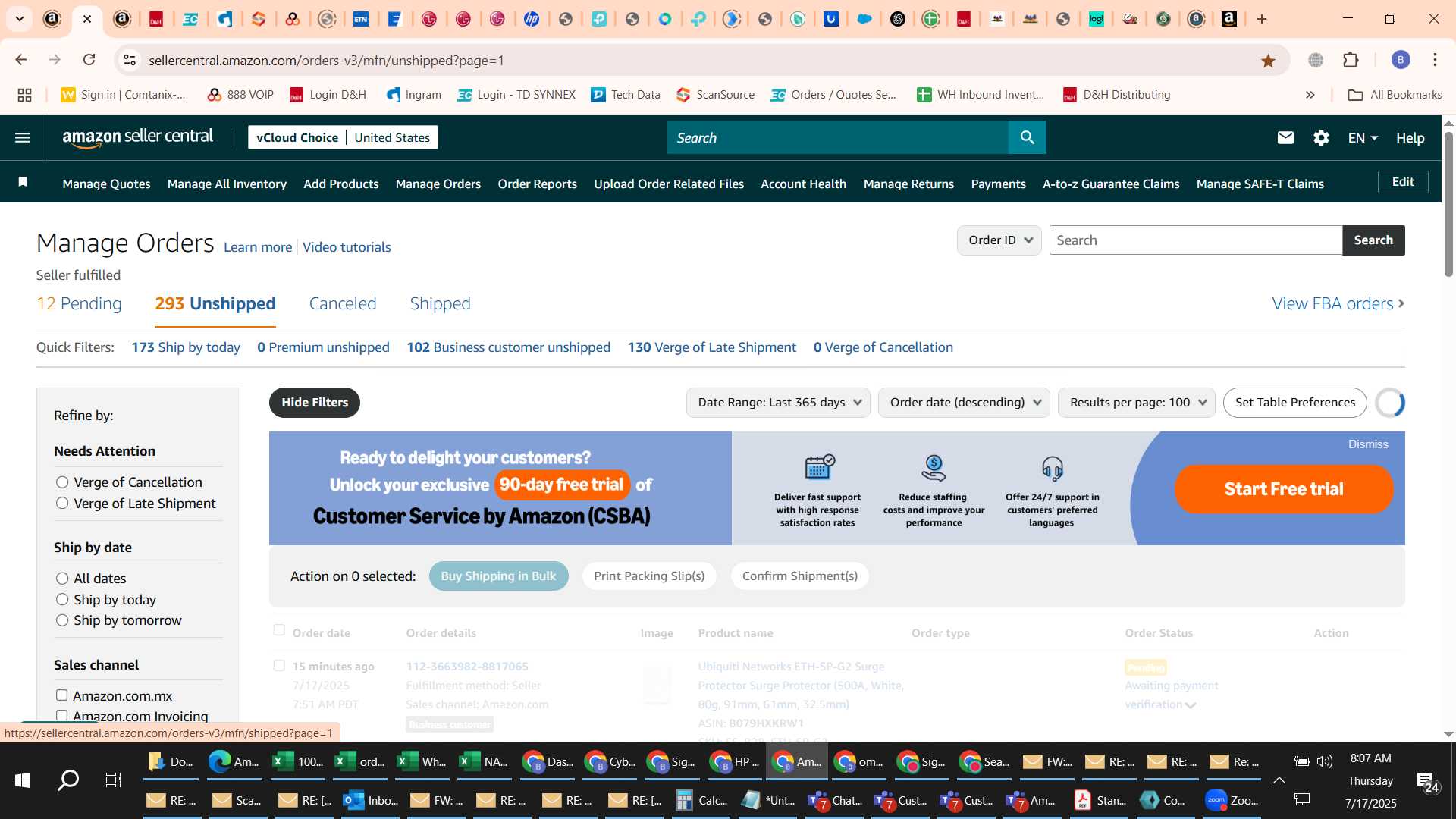Open Chrome three-dot menu

(x=1435, y=60)
